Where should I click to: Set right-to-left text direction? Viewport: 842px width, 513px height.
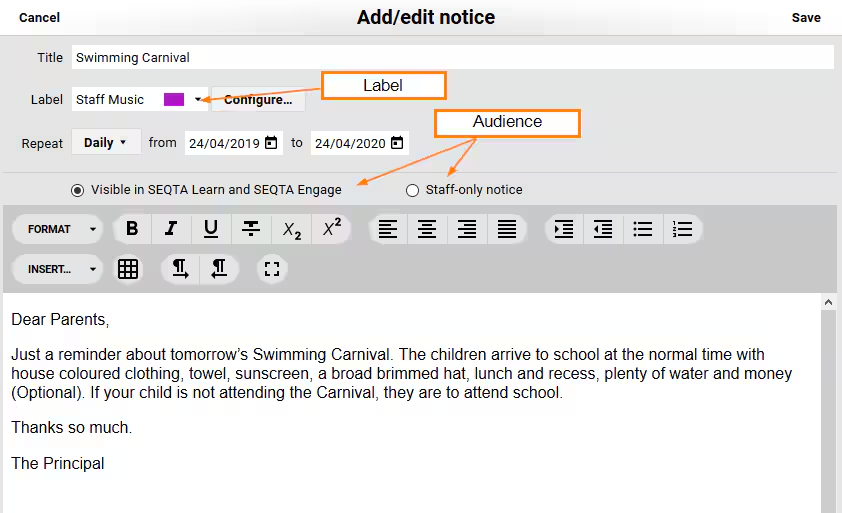pos(219,269)
